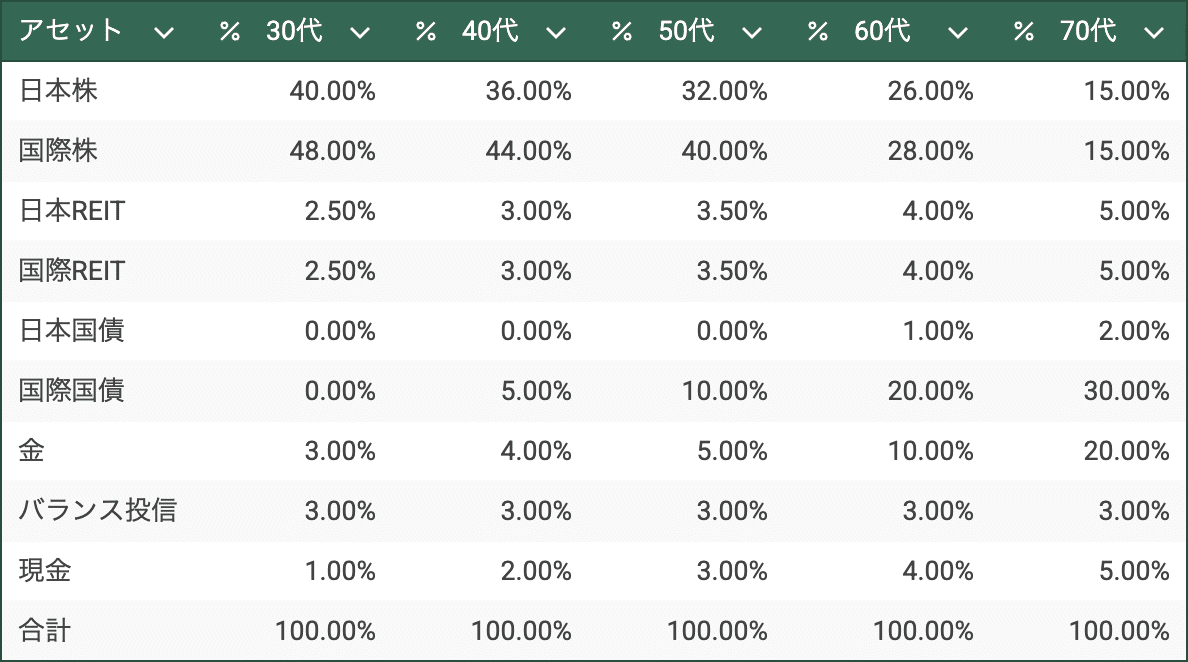Select the 国際株 row label cell

coord(59,152)
